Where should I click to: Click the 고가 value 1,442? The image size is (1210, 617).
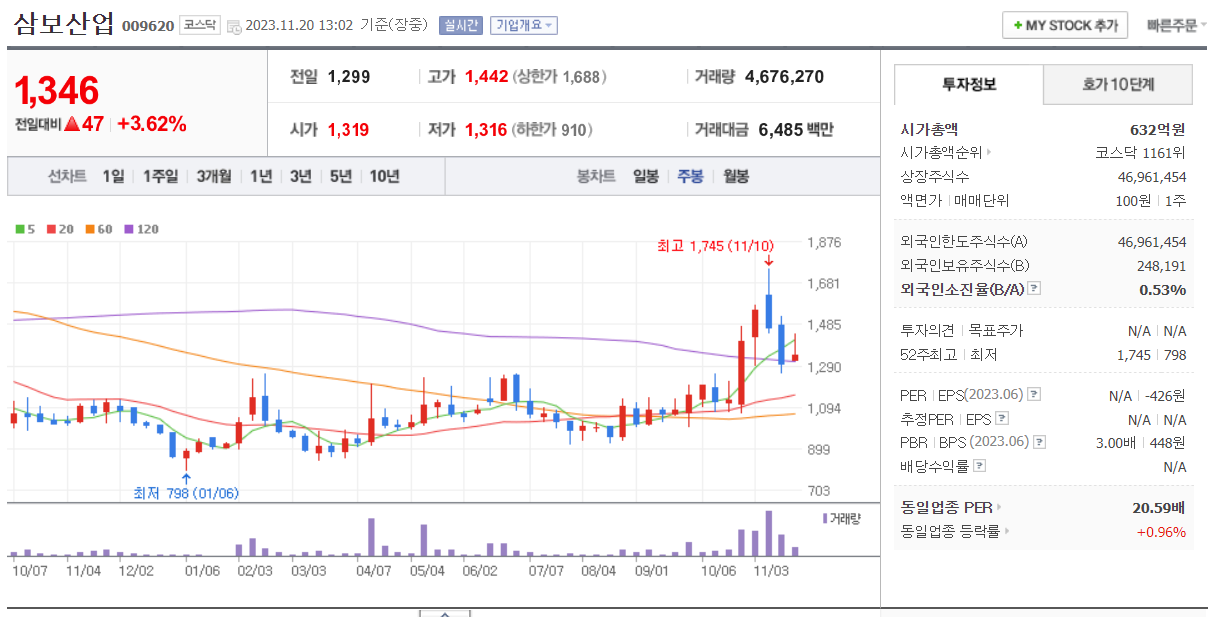487,77
